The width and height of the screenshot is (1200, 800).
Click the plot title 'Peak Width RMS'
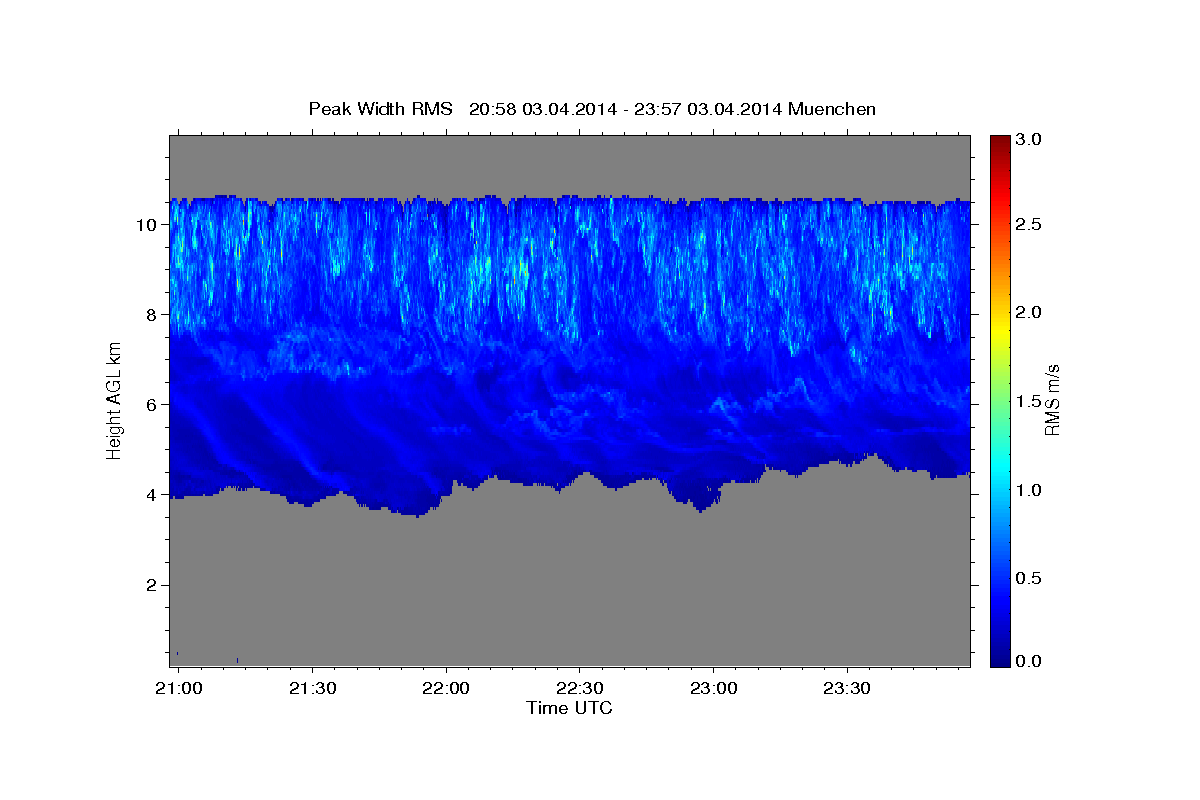pos(381,108)
